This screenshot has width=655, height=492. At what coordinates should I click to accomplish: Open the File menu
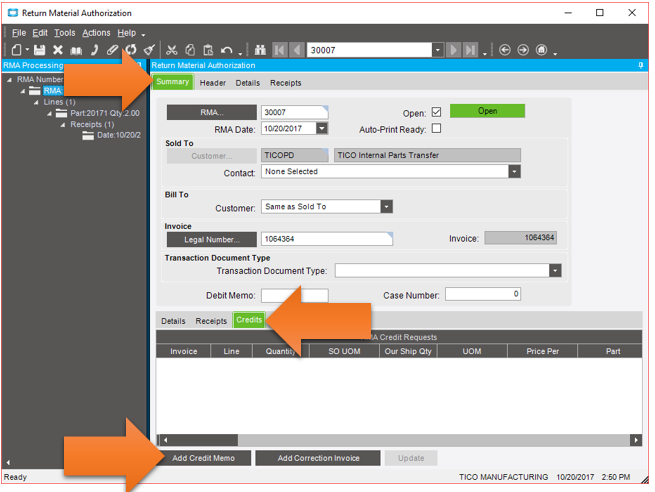click(19, 33)
